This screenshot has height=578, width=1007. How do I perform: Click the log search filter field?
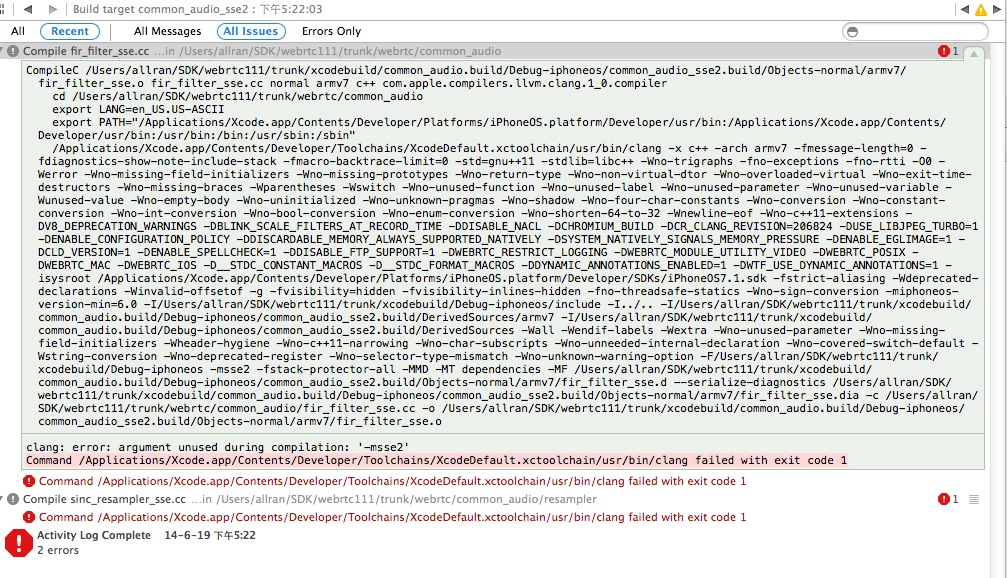point(920,31)
